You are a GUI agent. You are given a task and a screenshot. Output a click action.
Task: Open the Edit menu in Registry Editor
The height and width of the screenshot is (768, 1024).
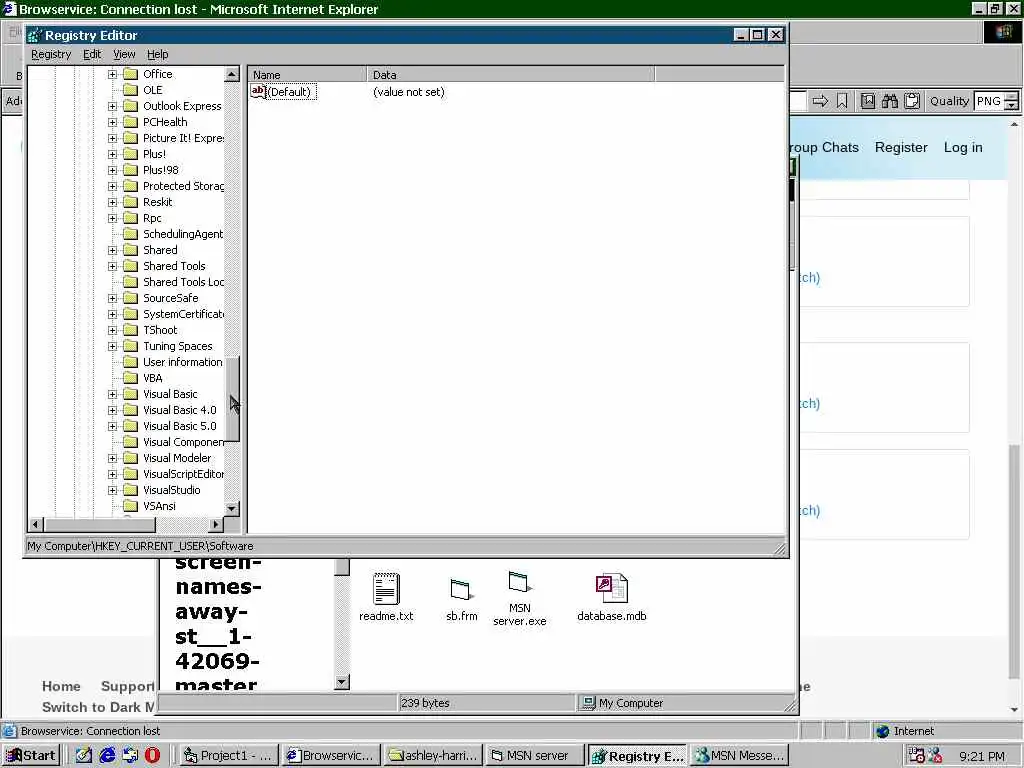point(92,54)
